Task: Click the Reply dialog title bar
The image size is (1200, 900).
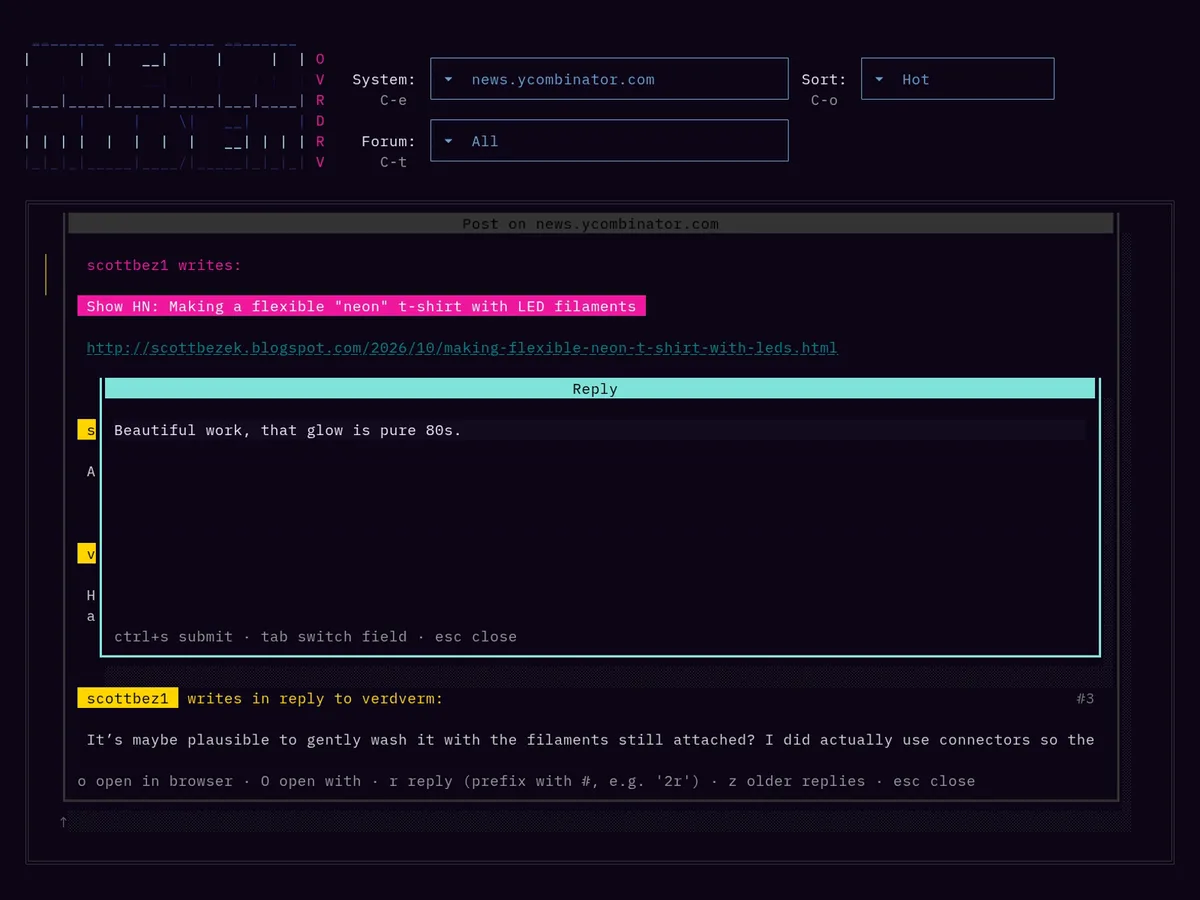Action: [600, 389]
